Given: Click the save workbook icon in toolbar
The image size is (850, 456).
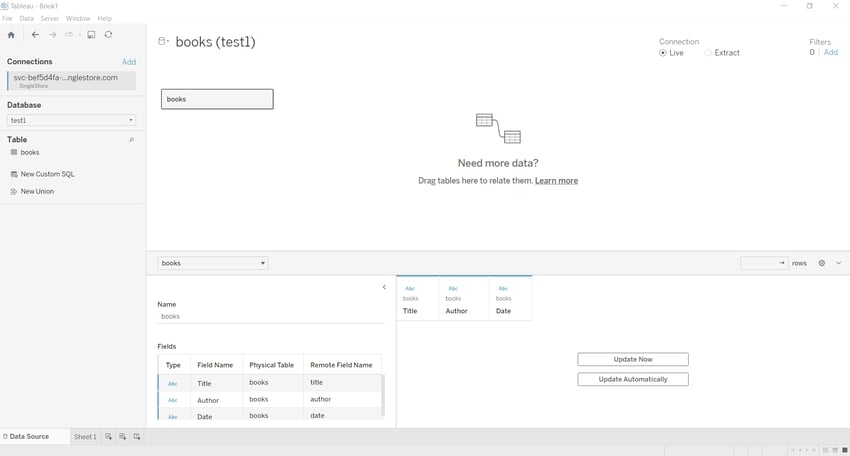Looking at the screenshot, I should click(91, 35).
